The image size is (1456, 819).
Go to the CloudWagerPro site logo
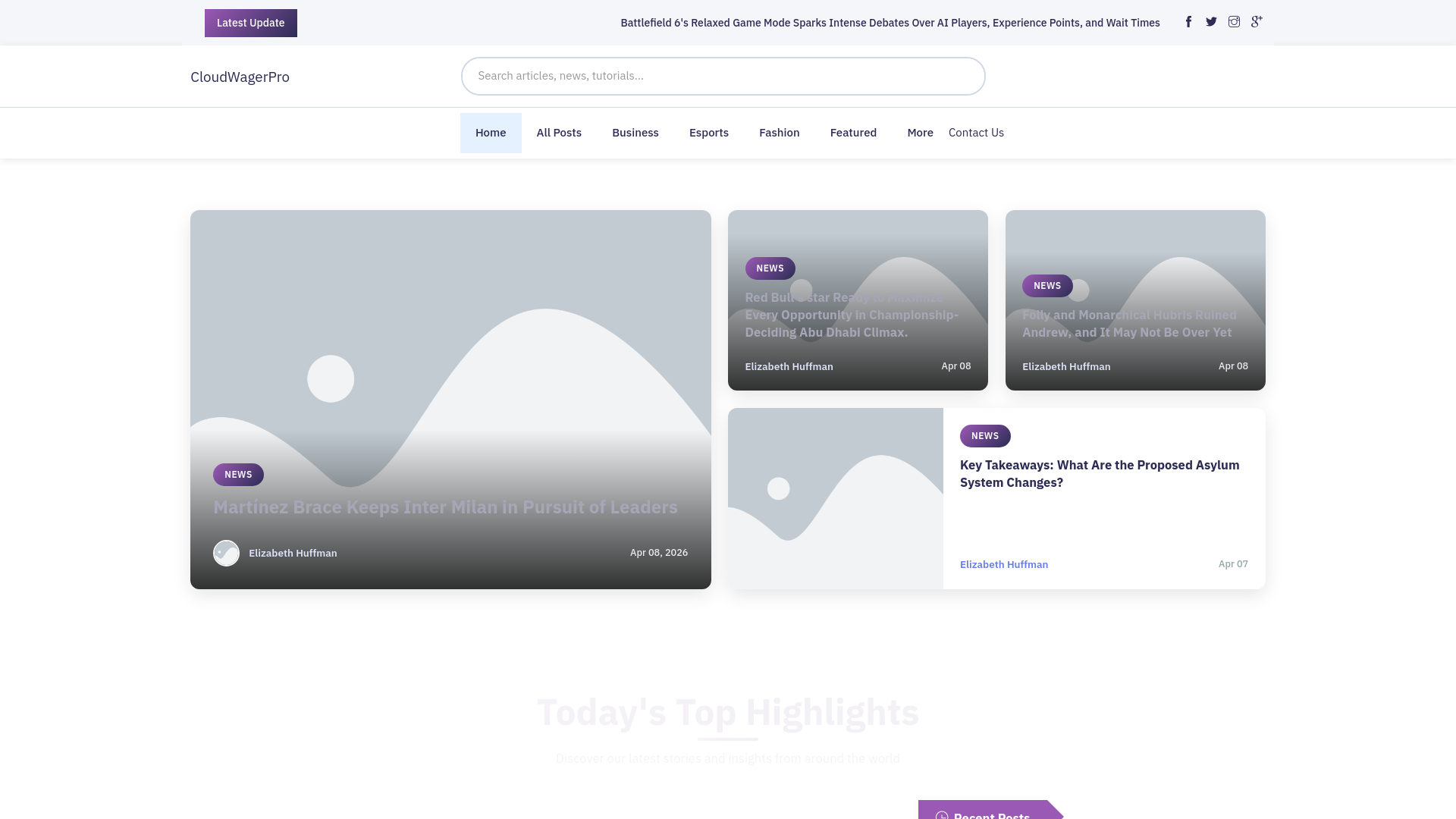240,77
